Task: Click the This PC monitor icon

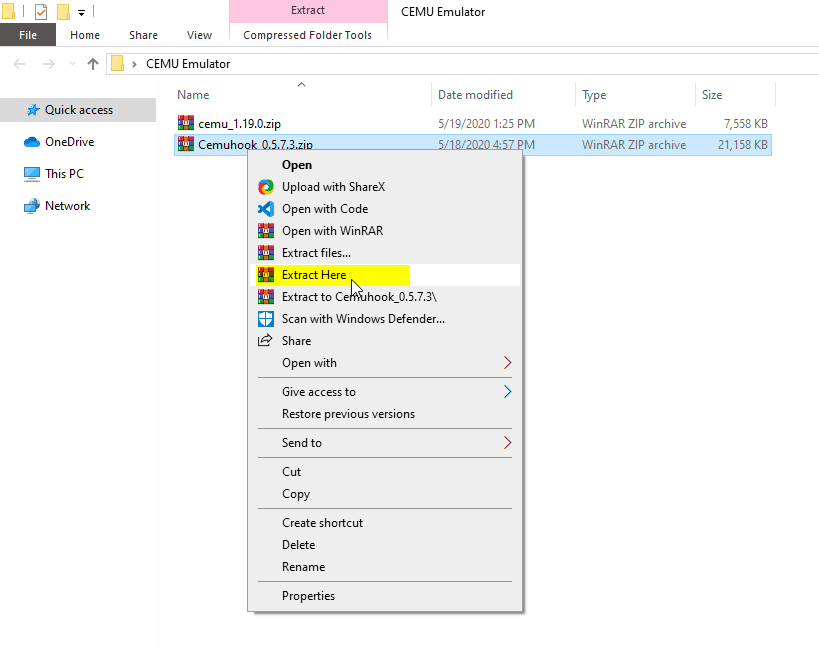Action: [x=32, y=174]
